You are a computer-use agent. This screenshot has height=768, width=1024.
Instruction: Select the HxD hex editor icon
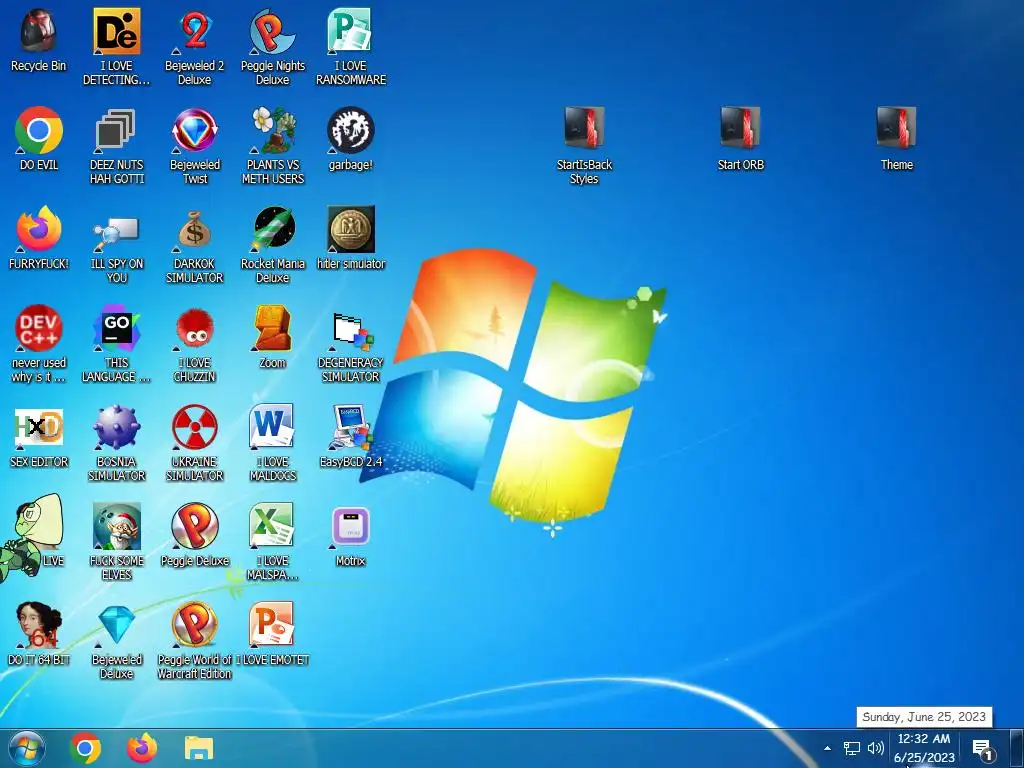[x=39, y=427]
